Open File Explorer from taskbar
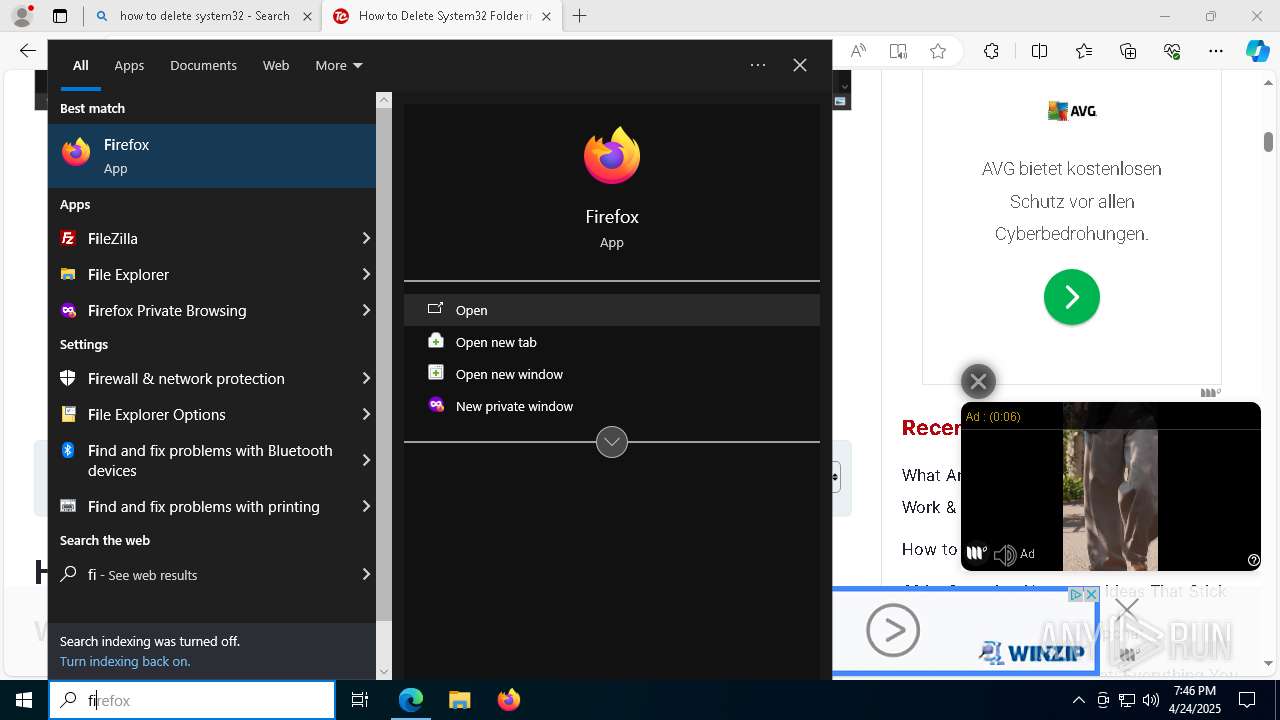Viewport: 1280px width, 720px height. point(459,700)
